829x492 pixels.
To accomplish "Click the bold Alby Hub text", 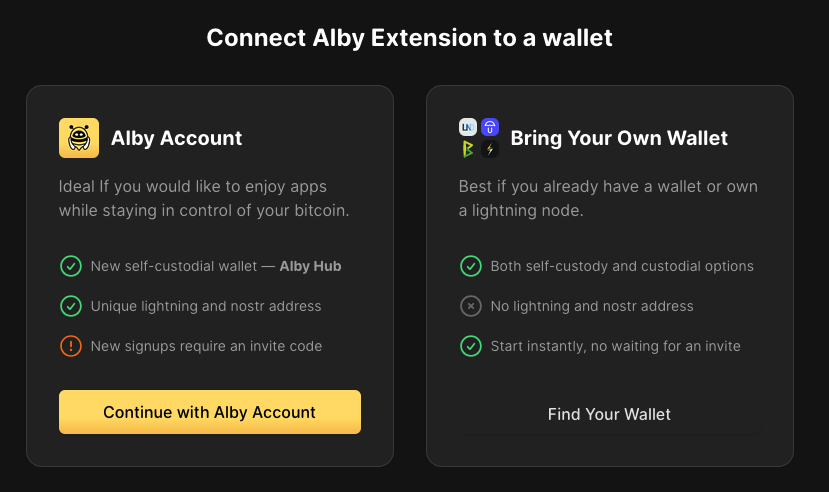I will click(310, 266).
